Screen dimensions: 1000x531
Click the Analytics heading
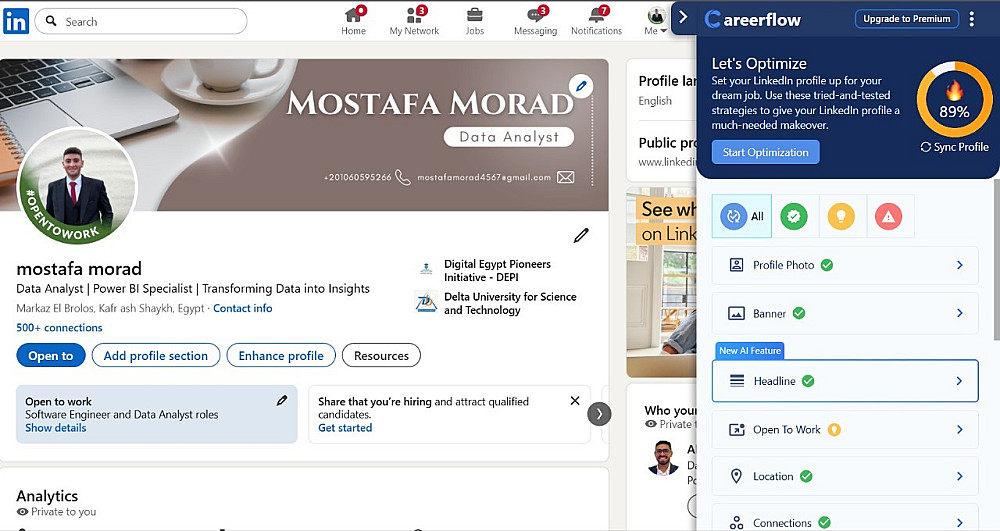[47, 496]
